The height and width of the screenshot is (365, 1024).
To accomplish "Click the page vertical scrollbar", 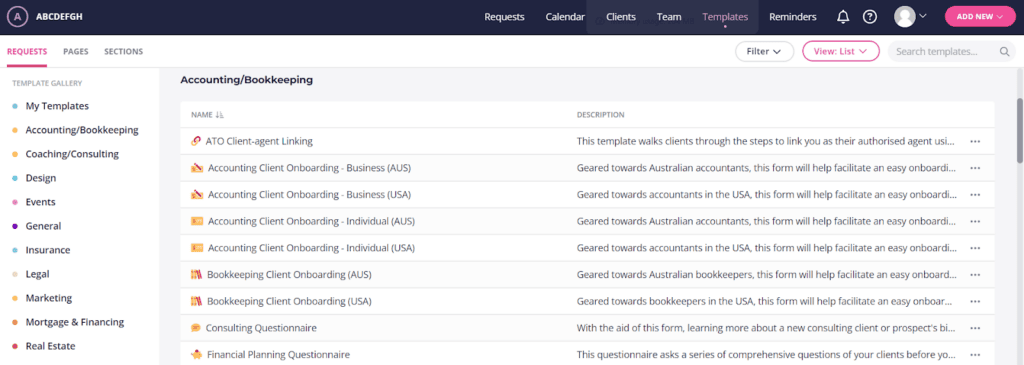I will (x=1019, y=131).
